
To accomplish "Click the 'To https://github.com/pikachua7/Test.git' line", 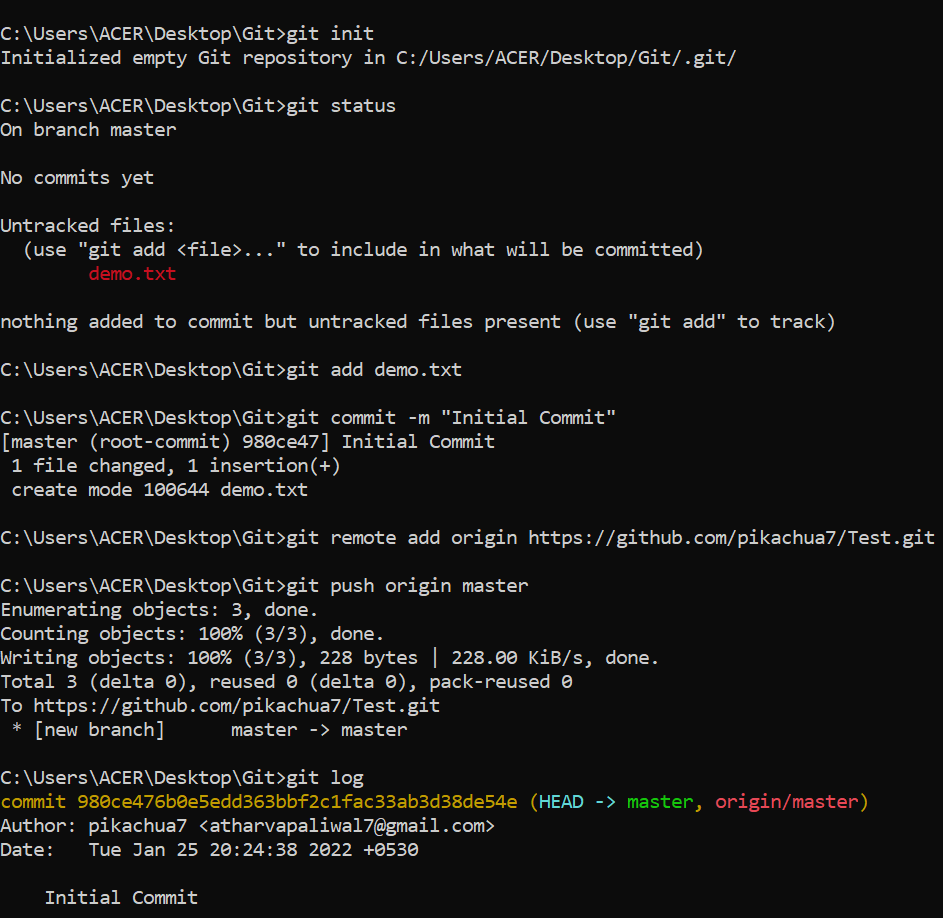I will click(220, 706).
